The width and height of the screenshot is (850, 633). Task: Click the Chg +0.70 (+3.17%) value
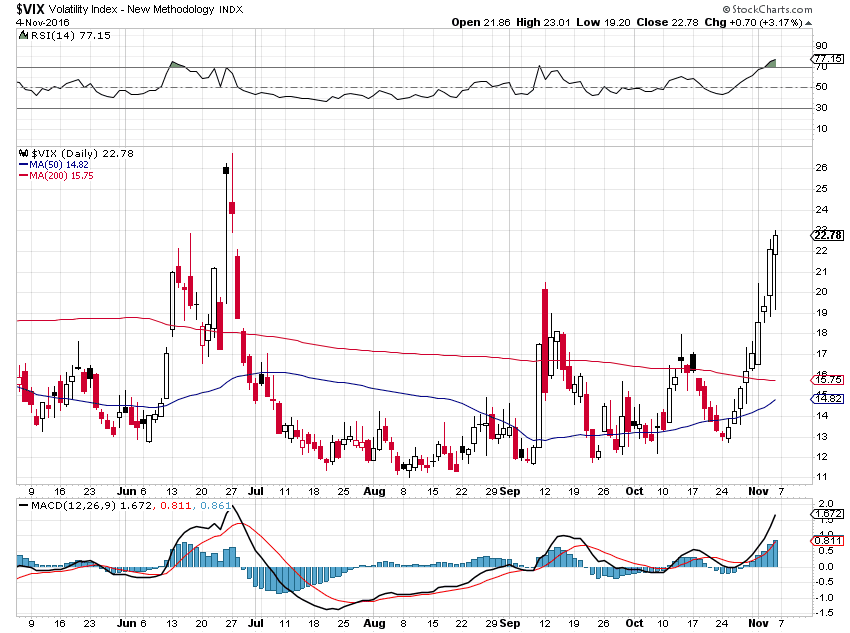tap(754, 22)
